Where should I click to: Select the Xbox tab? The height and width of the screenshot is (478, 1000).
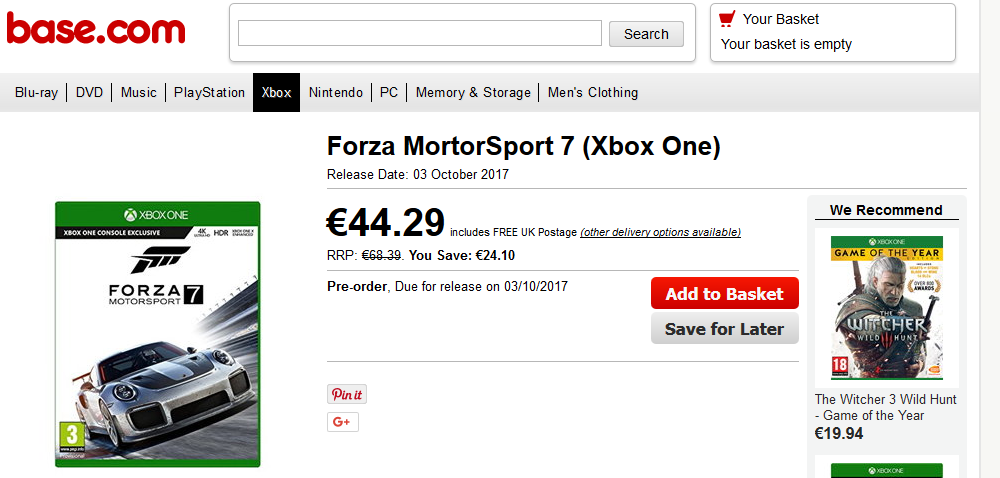(x=276, y=93)
